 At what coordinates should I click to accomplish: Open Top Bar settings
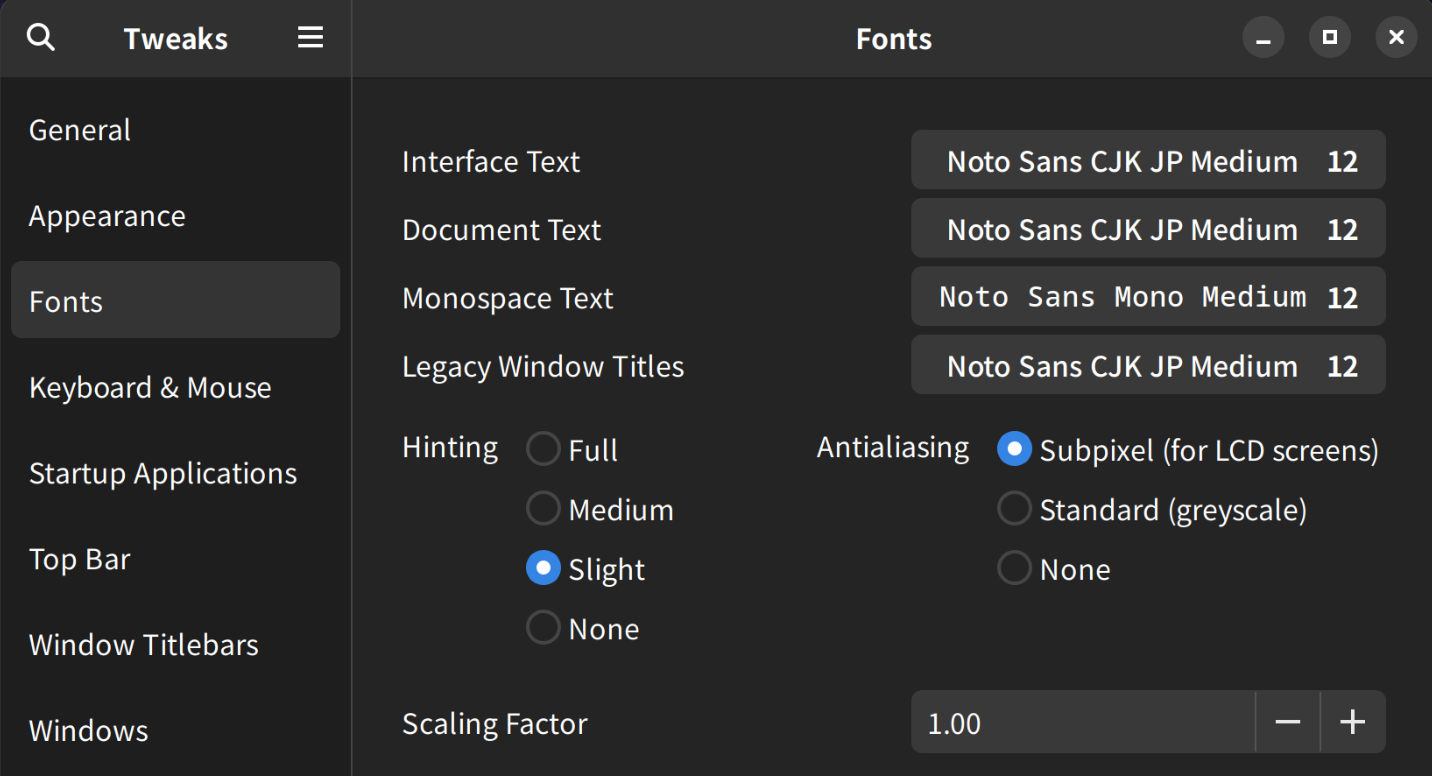[x=175, y=559]
